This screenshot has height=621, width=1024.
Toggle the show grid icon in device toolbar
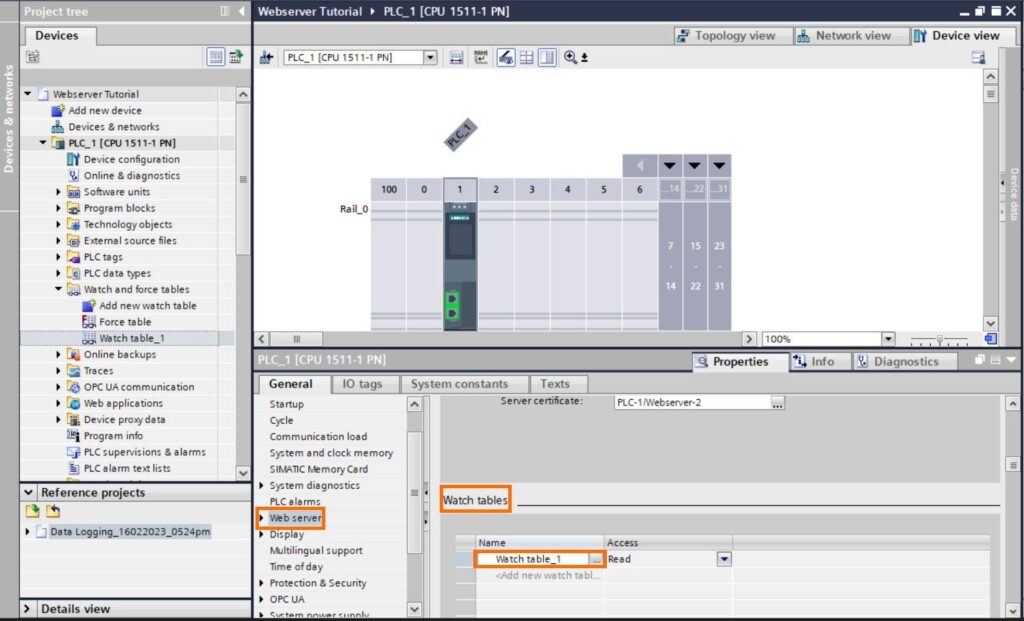pos(526,57)
